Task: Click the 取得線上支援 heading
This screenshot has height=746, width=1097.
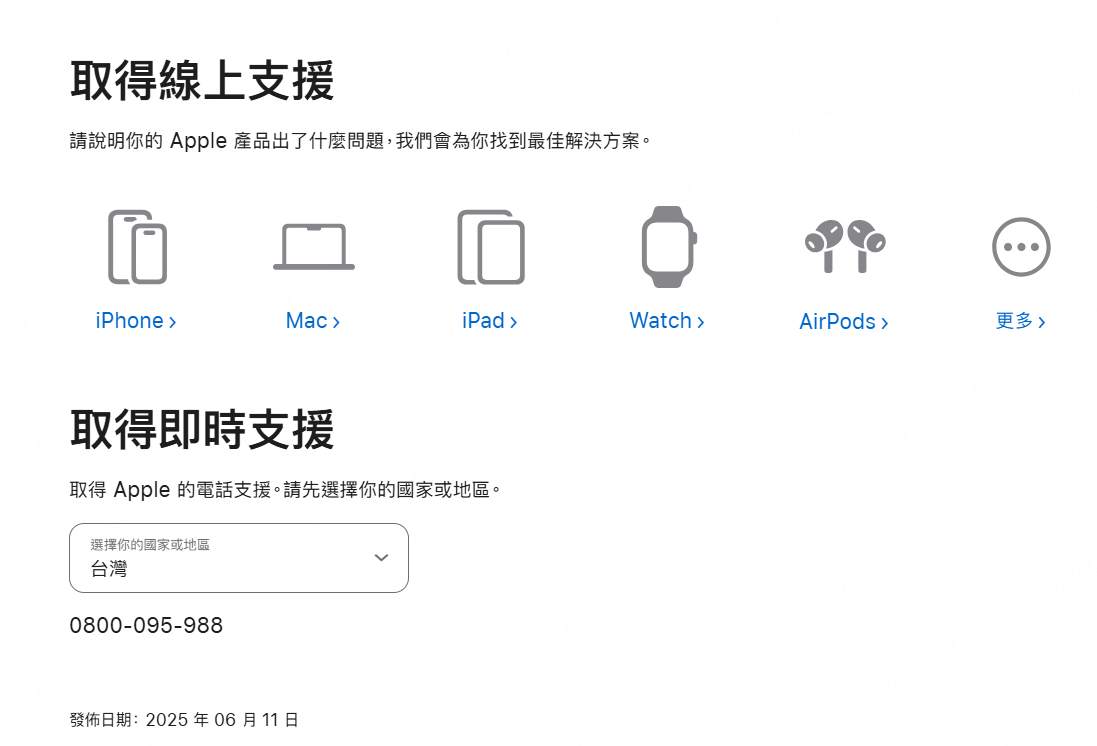Action: pyautogui.click(x=202, y=81)
